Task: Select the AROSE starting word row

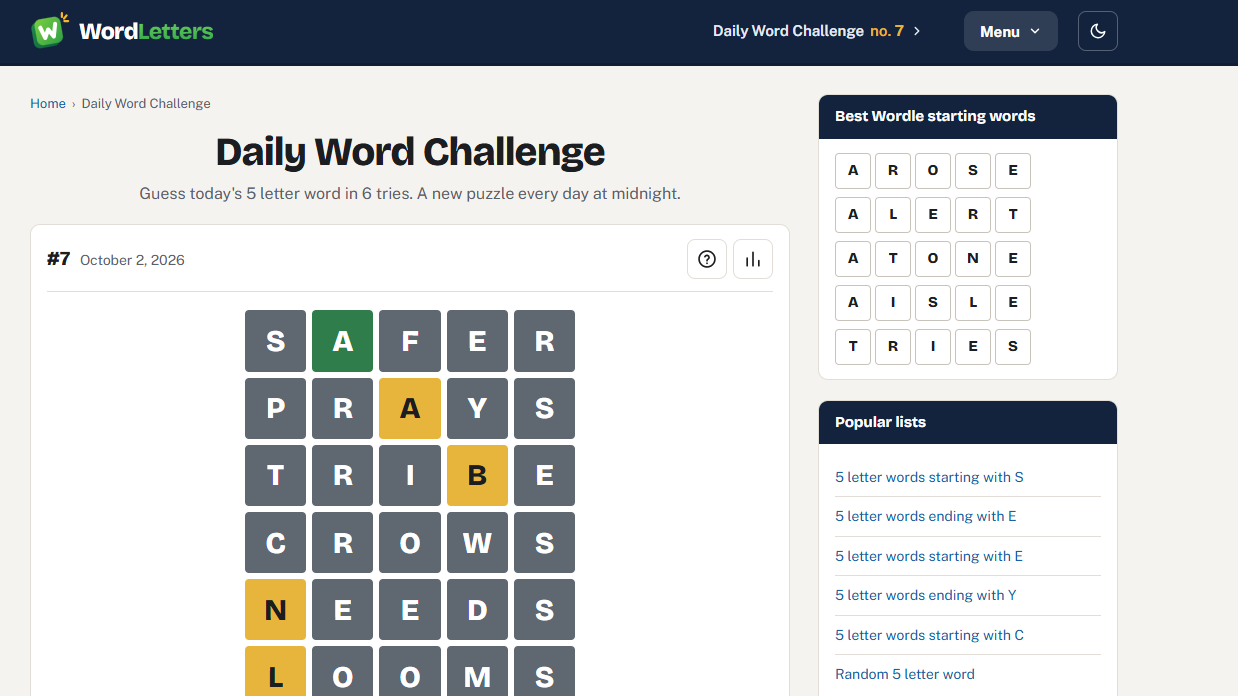Action: click(x=933, y=170)
